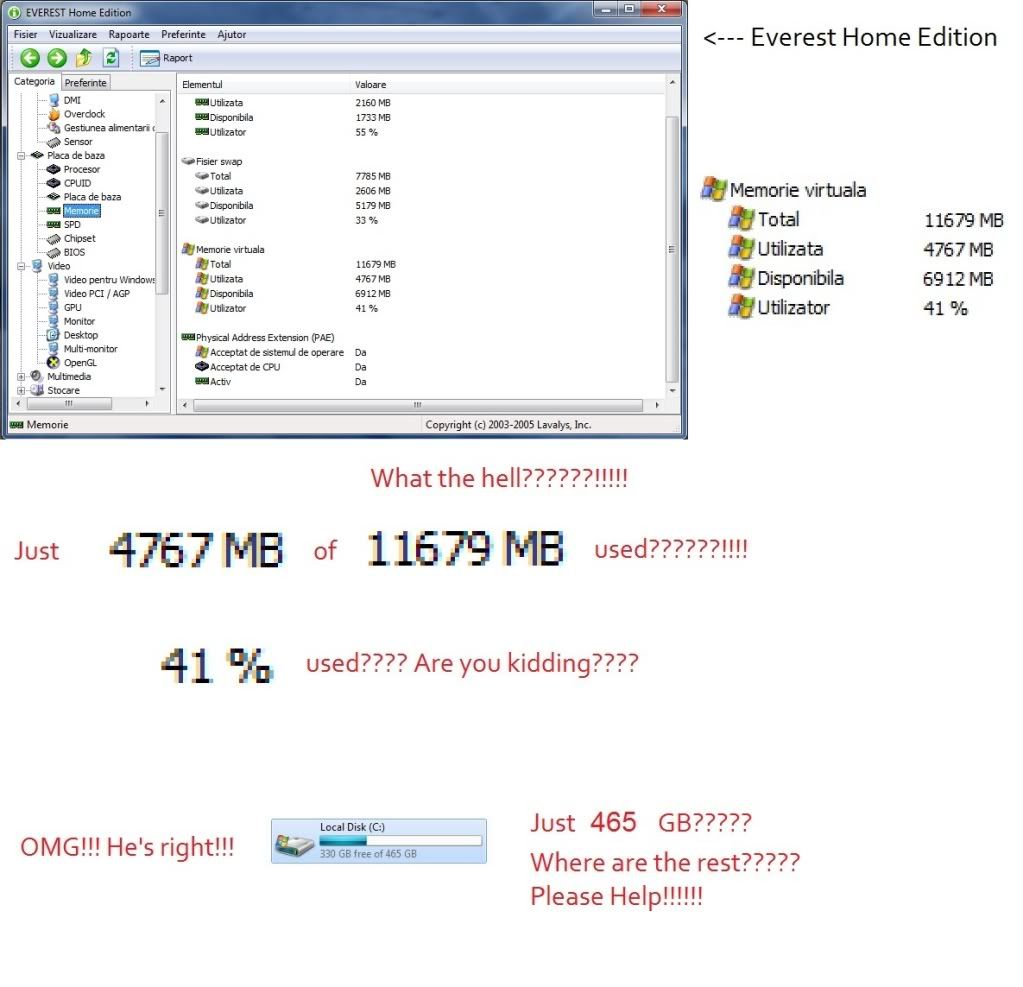Select the Desktop icon in the tree
Image resolution: width=1023 pixels, height=987 pixels.
coord(54,335)
